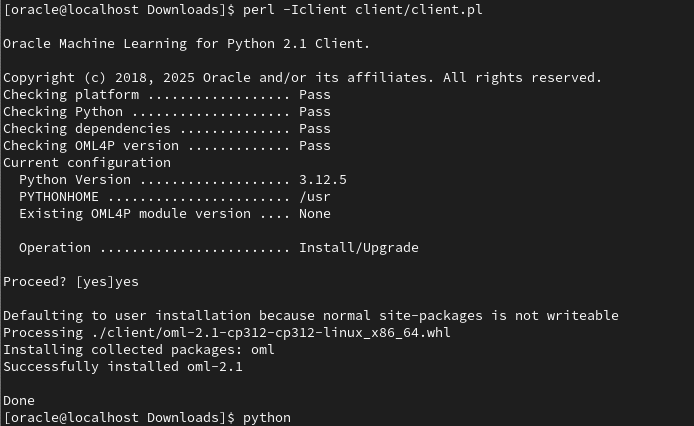
Task: Click the python command at the last prompt
Action: coord(266,417)
